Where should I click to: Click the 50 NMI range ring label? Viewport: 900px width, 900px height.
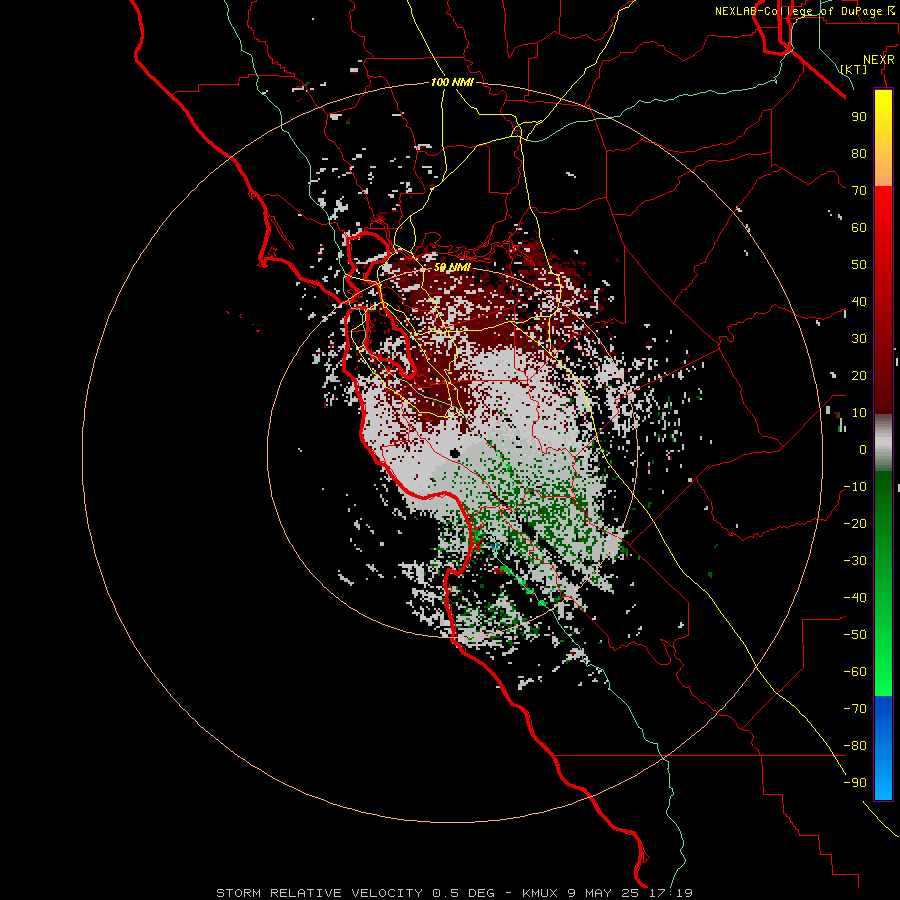pos(452,267)
